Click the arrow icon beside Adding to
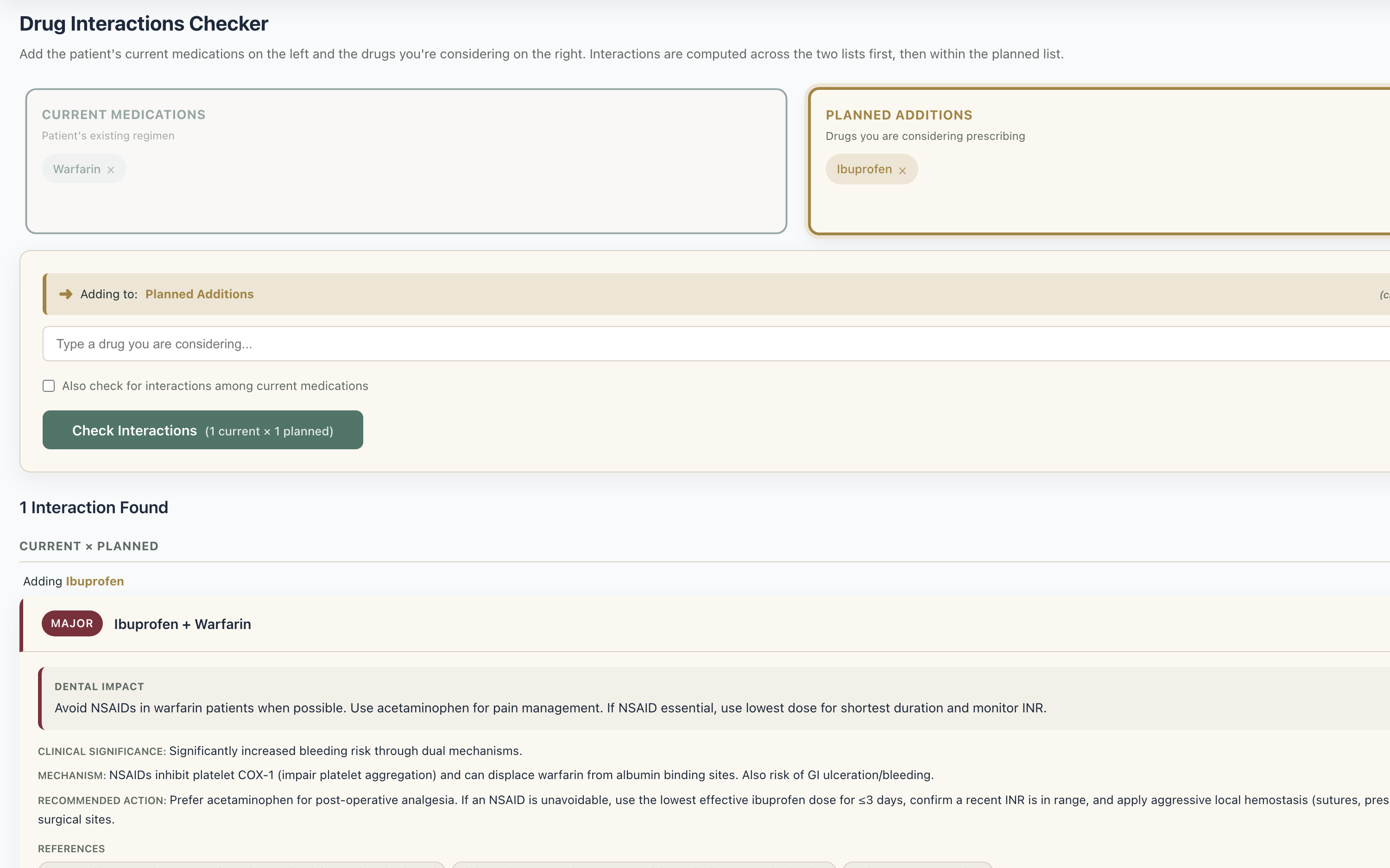Image resolution: width=1390 pixels, height=868 pixels. coord(66,294)
